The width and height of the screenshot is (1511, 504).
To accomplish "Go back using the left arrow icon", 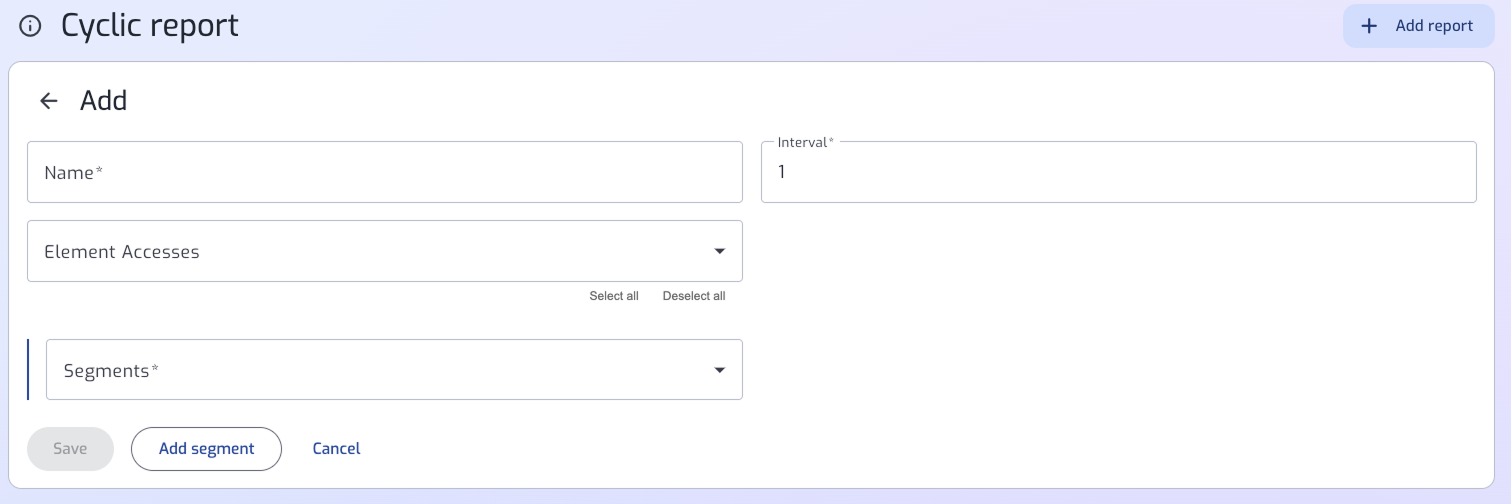I will (49, 101).
